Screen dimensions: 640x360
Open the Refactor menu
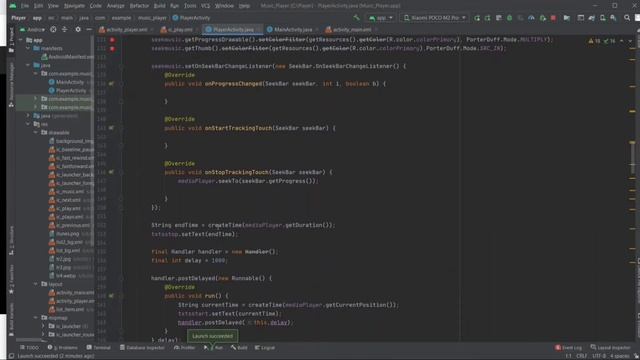tap(139, 6)
